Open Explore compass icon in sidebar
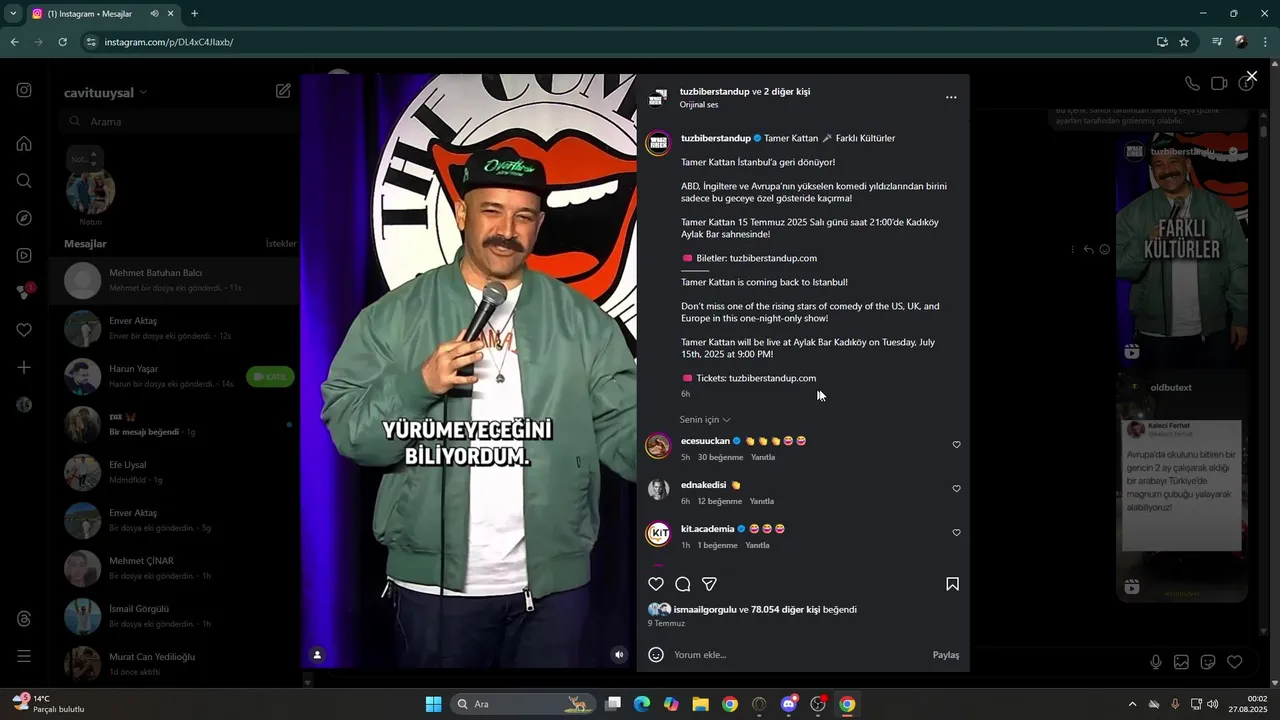The image size is (1280, 720). tap(24, 218)
